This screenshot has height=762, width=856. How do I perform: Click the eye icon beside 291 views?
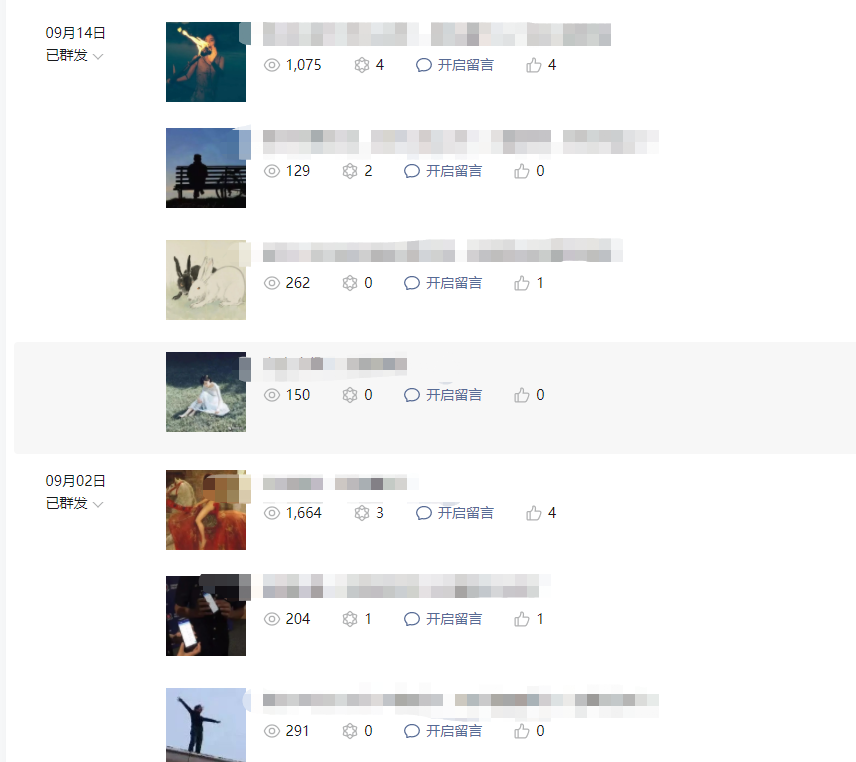tap(272, 731)
